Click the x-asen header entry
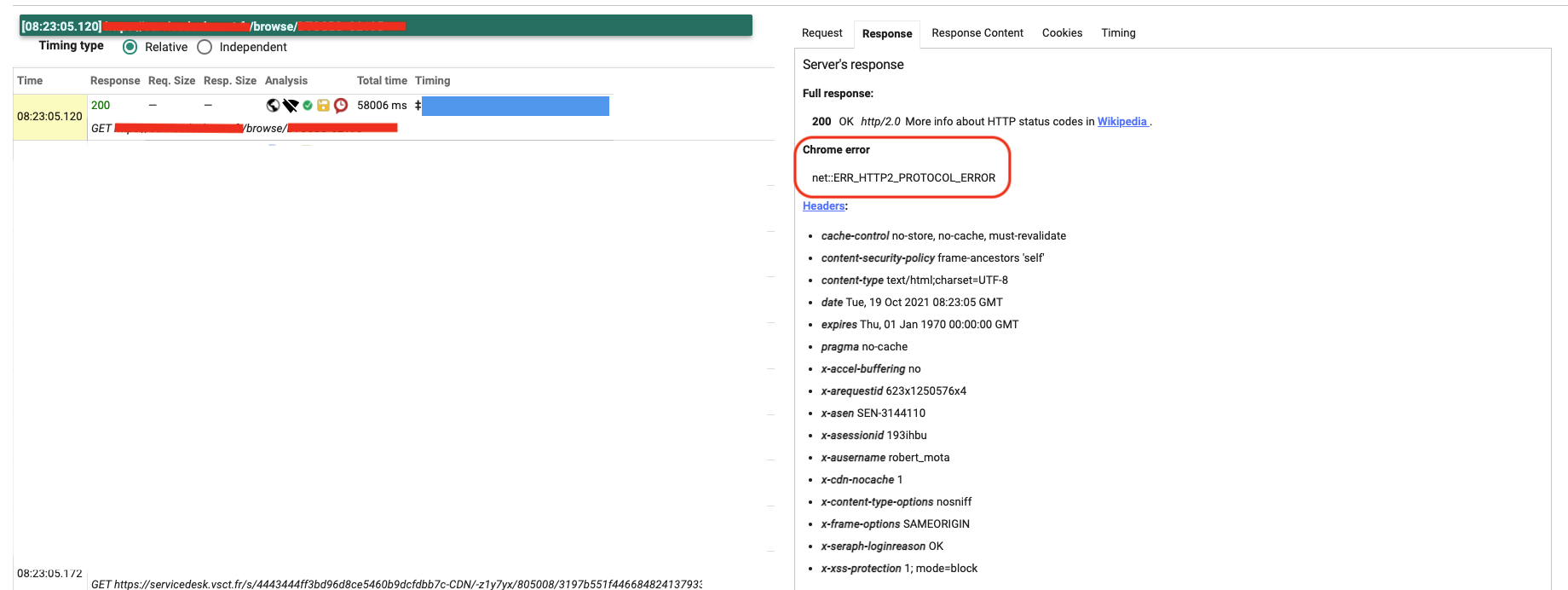The image size is (1568, 590). [873, 414]
